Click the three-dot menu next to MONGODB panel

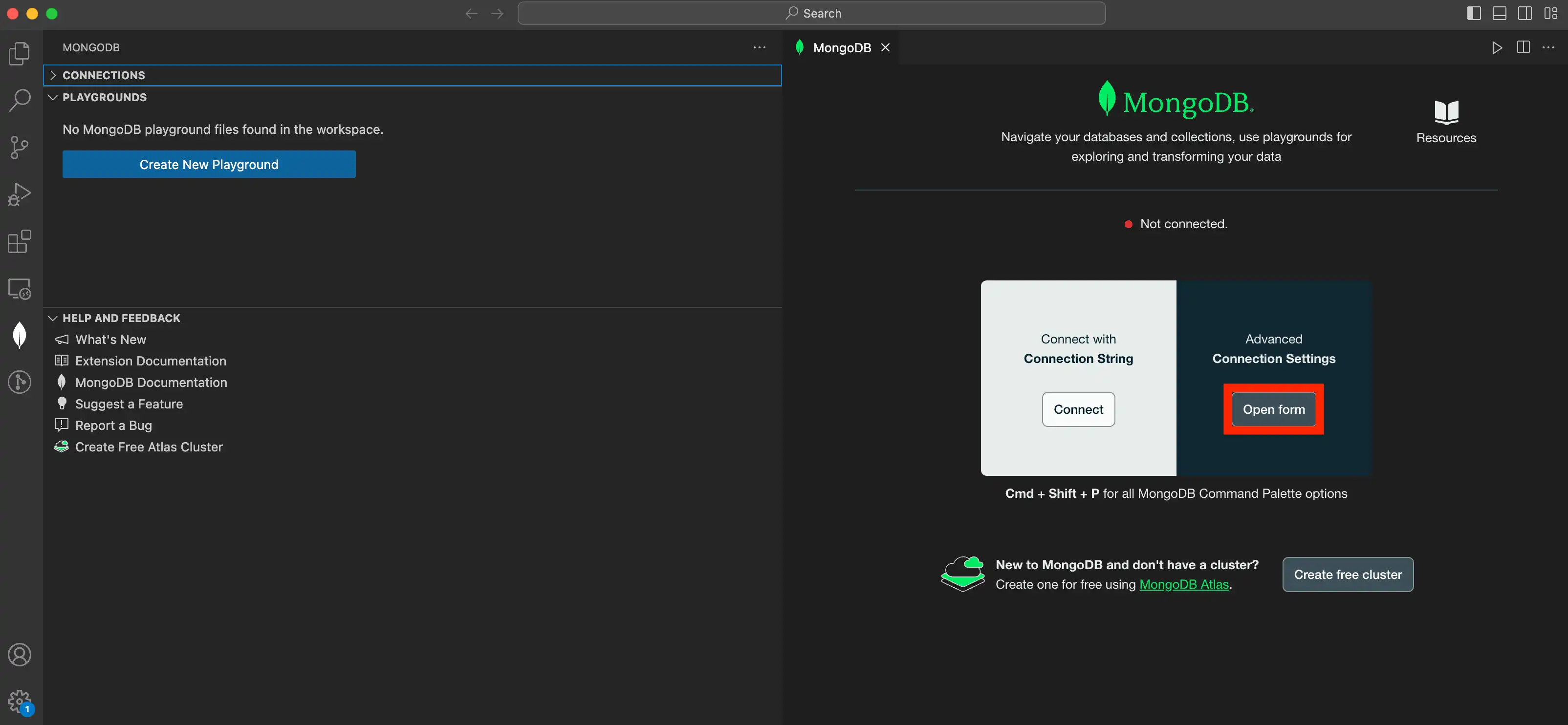point(760,47)
